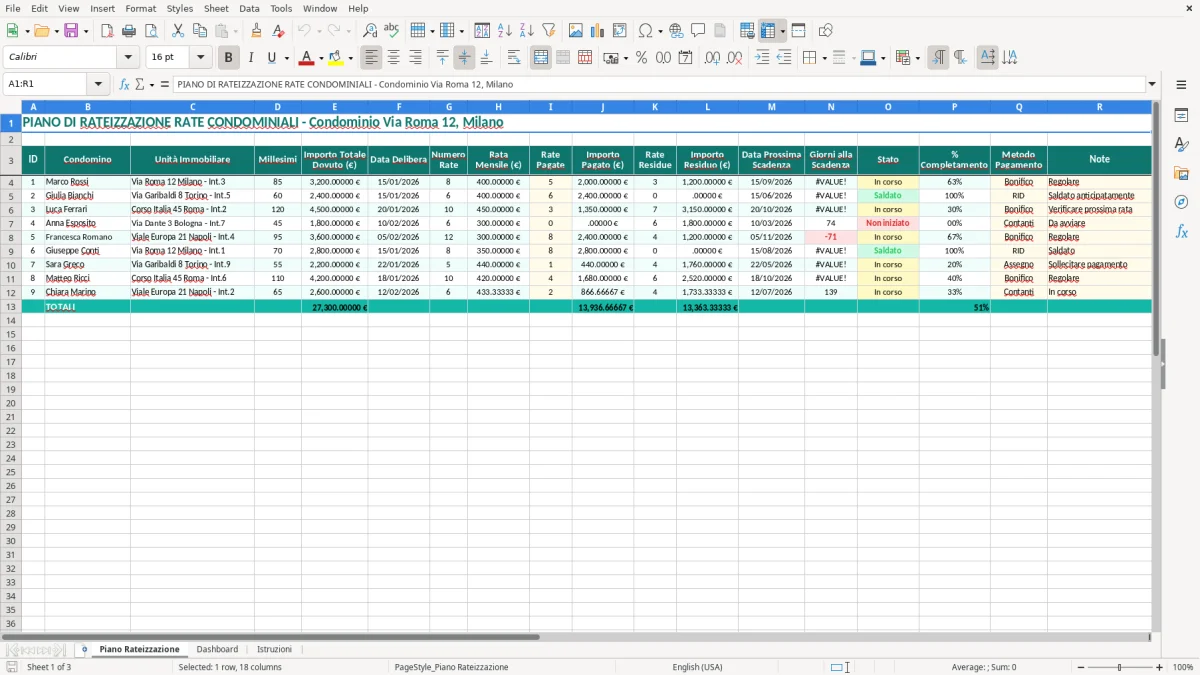
Task: Insert pivot table icon
Action: pyautogui.click(x=620, y=31)
